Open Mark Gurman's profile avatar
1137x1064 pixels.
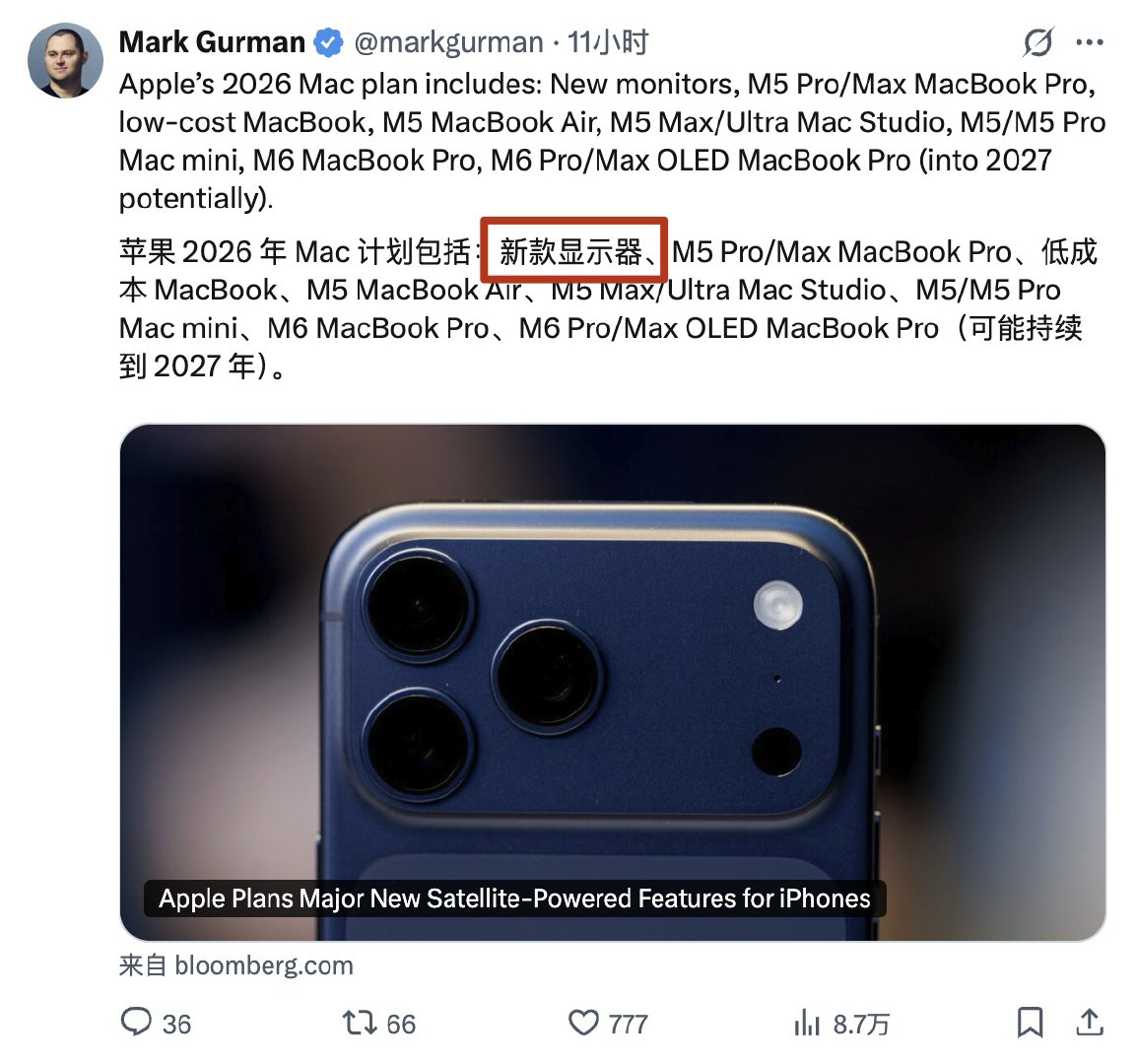tap(65, 60)
